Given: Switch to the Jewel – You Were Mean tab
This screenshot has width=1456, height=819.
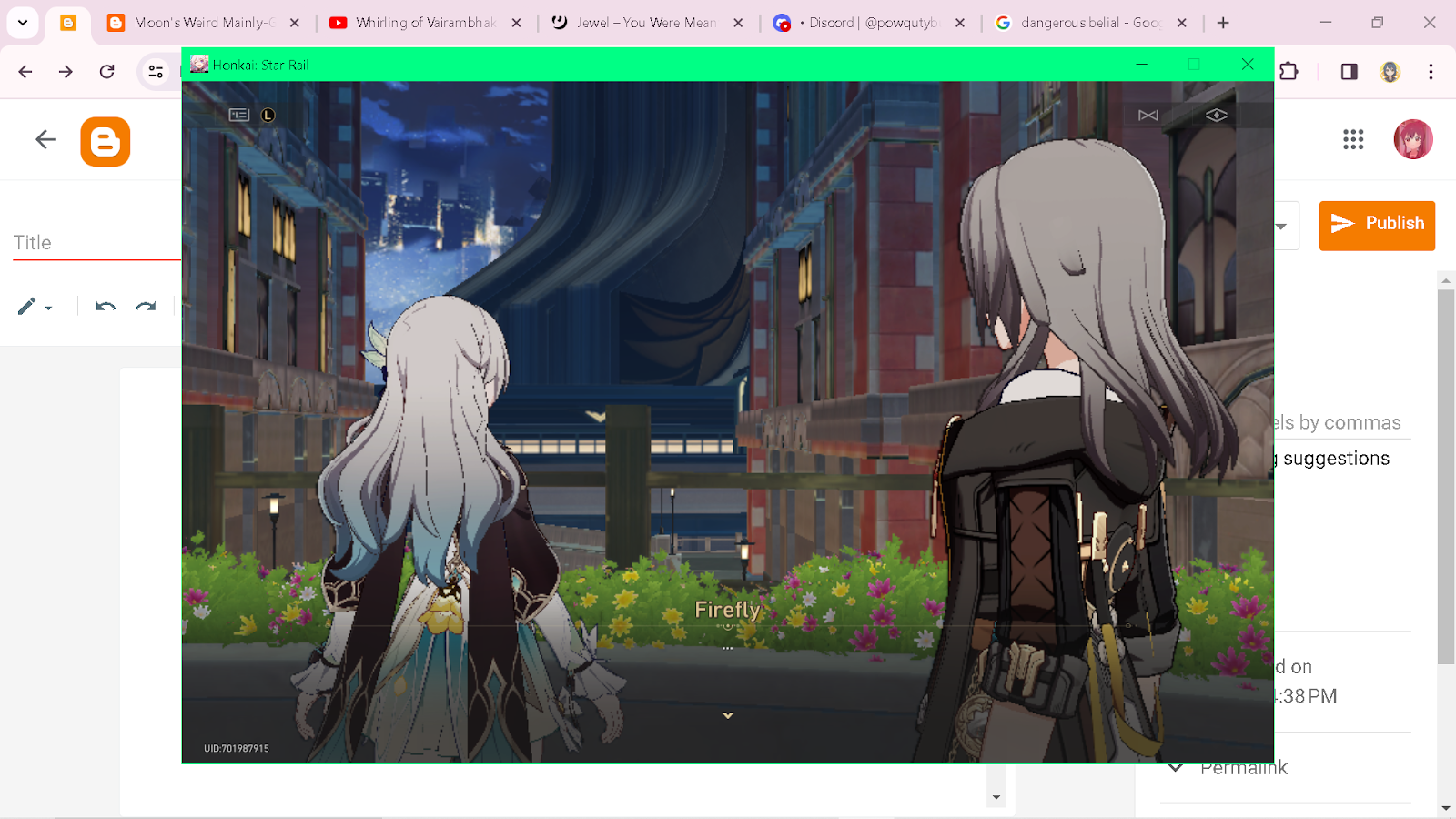Looking at the screenshot, I should coord(646,23).
